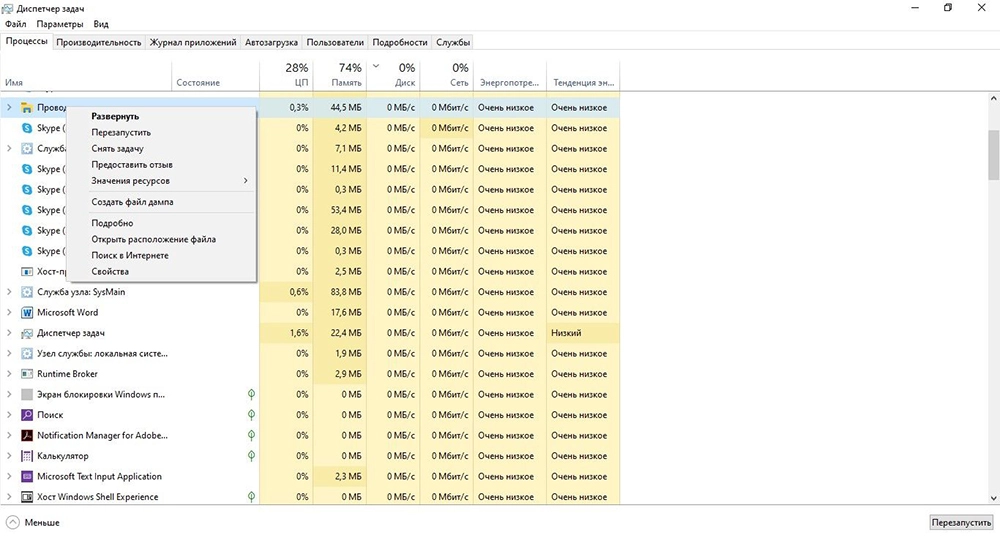Click the Runtime Broker process icon

27,374
